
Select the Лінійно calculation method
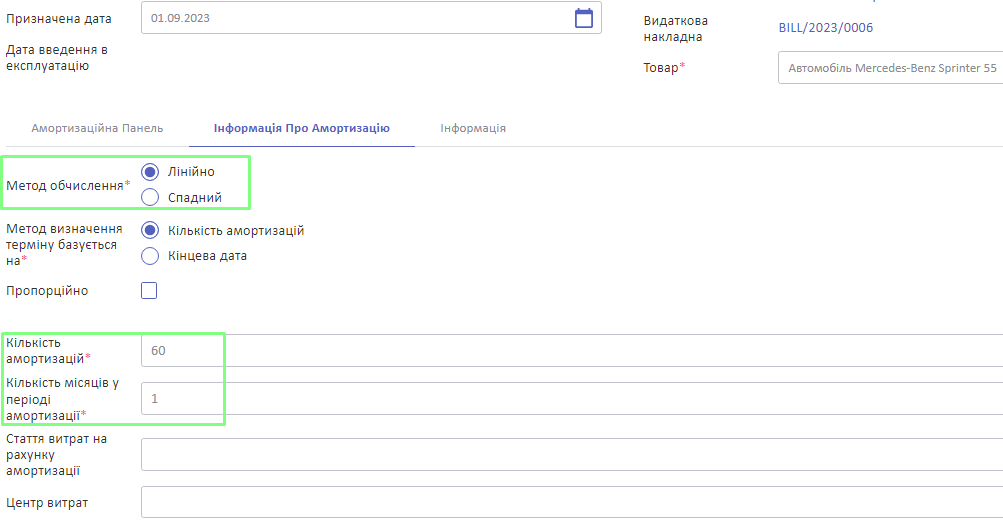pos(150,172)
